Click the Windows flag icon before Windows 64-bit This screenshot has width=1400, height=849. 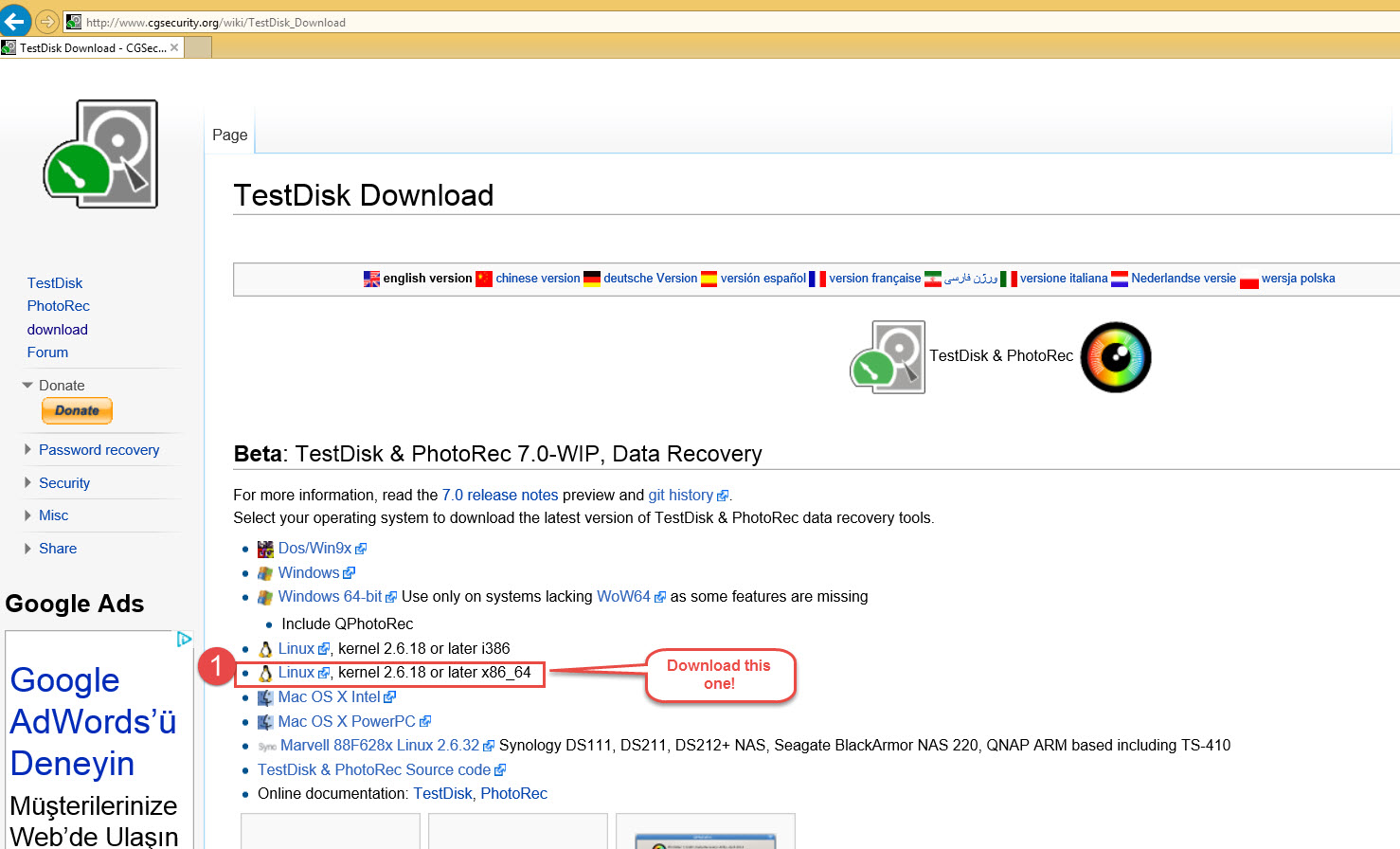pyautogui.click(x=265, y=597)
